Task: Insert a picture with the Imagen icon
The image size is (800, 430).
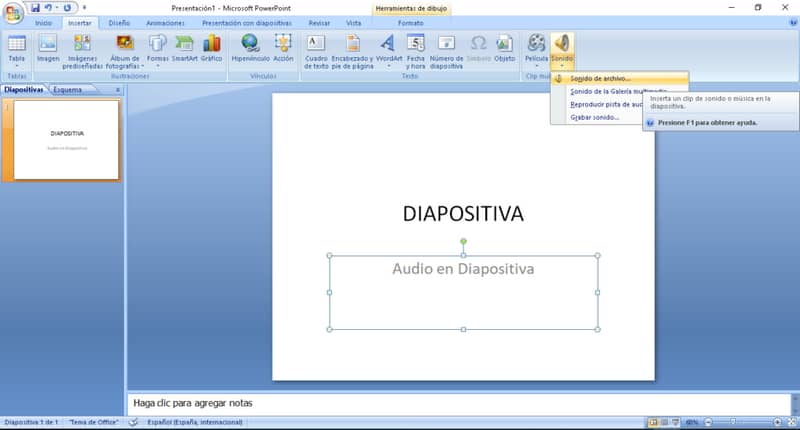Action: point(48,49)
